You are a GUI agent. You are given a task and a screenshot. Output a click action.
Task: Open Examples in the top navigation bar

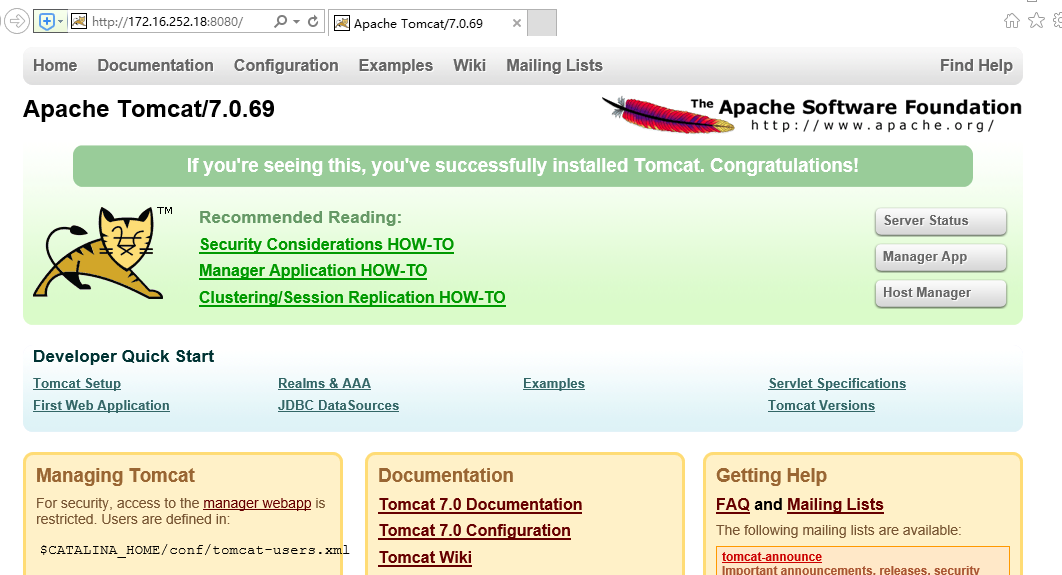396,66
